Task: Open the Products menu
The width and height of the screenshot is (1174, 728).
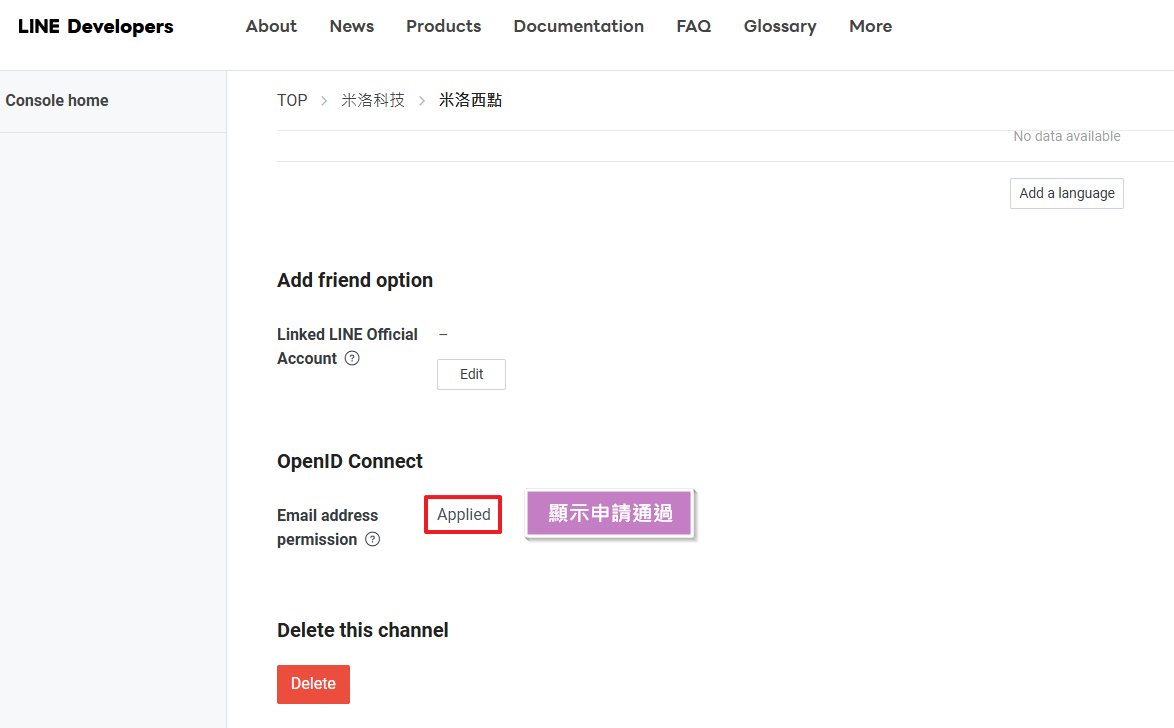Action: click(443, 26)
